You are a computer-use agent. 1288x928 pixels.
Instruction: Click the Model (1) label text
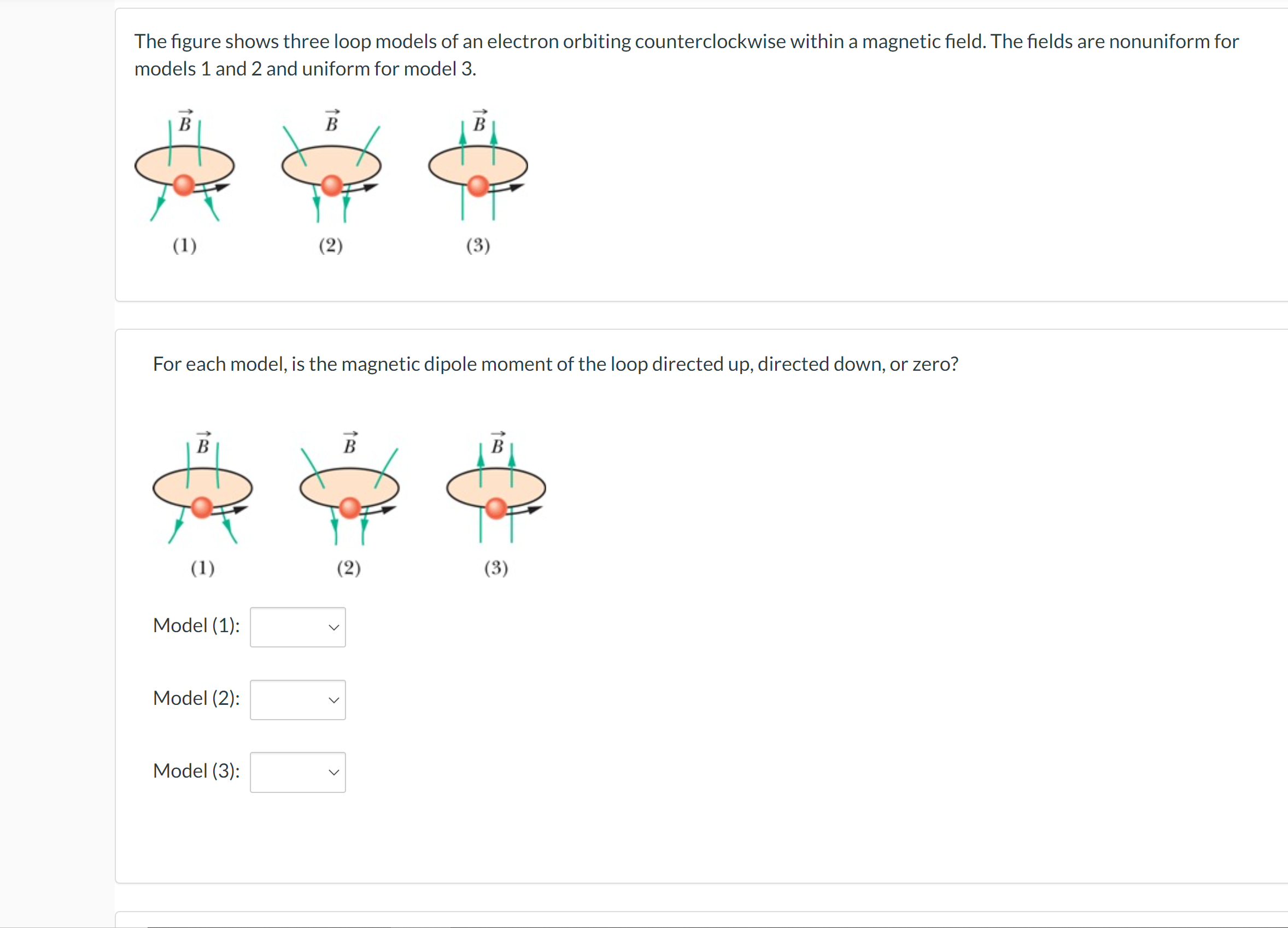(x=196, y=625)
